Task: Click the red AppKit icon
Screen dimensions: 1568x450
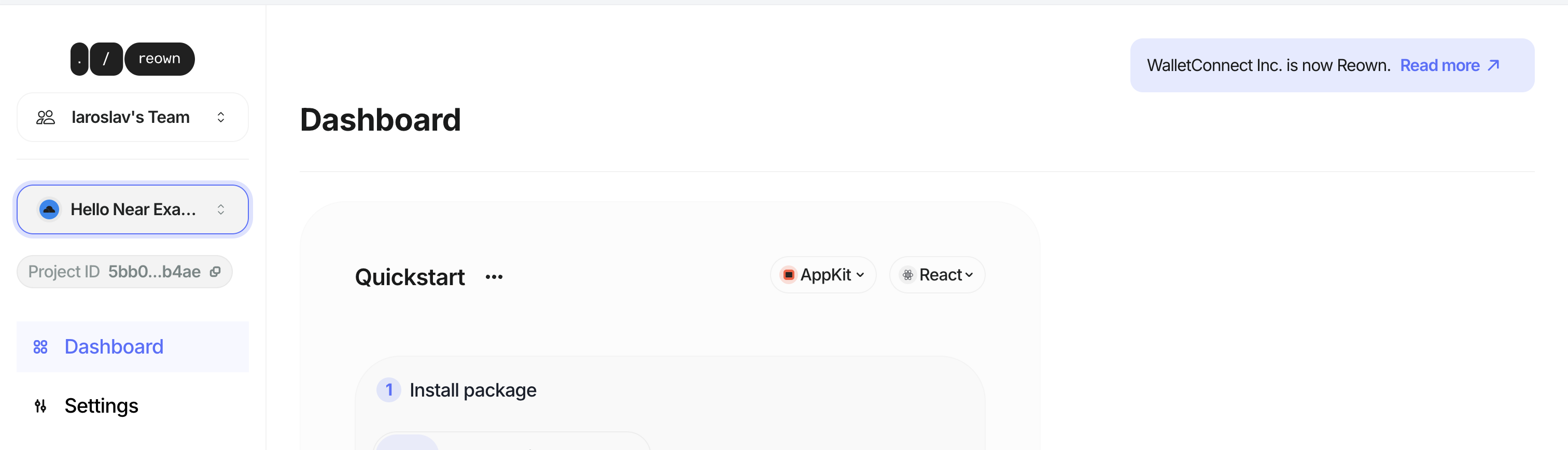Action: coord(789,275)
